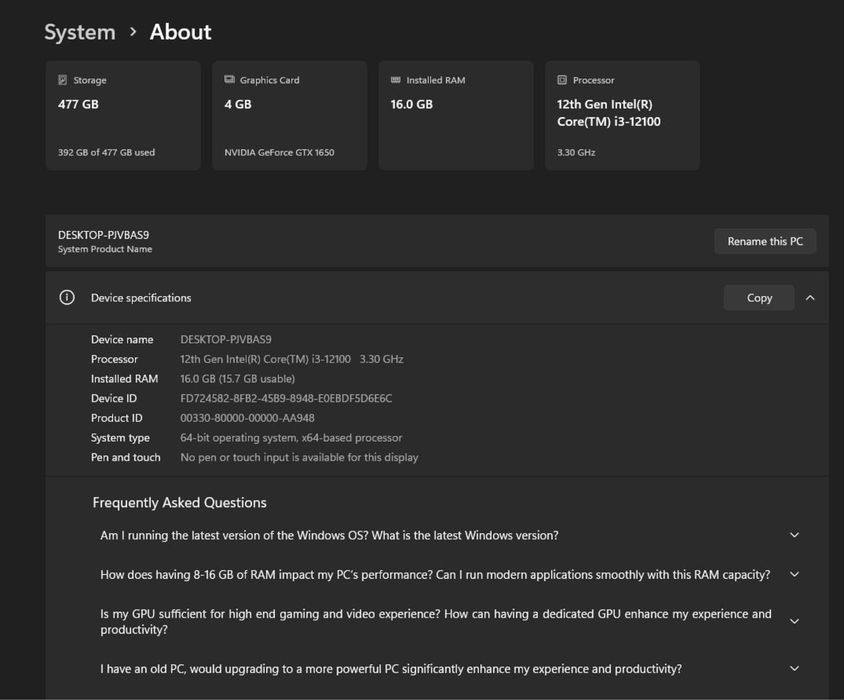Open the Installed RAM 16.0 GB card
Image resolution: width=844 pixels, height=700 pixels.
point(455,116)
